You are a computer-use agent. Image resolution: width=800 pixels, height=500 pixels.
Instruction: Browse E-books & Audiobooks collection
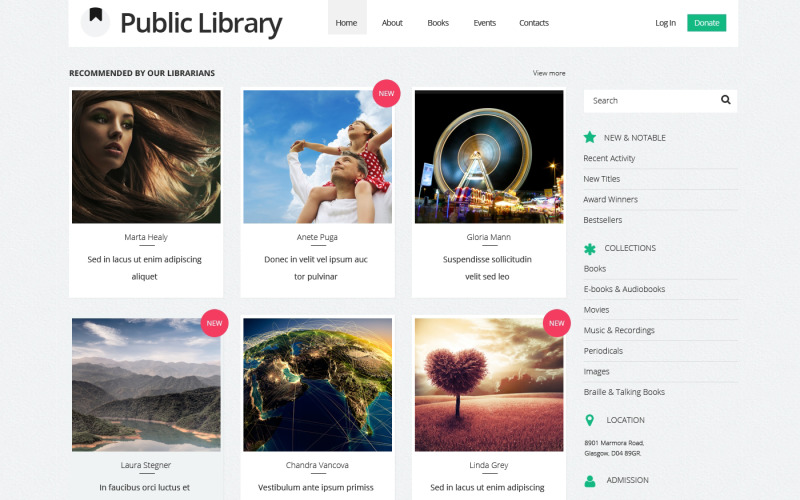(x=624, y=289)
